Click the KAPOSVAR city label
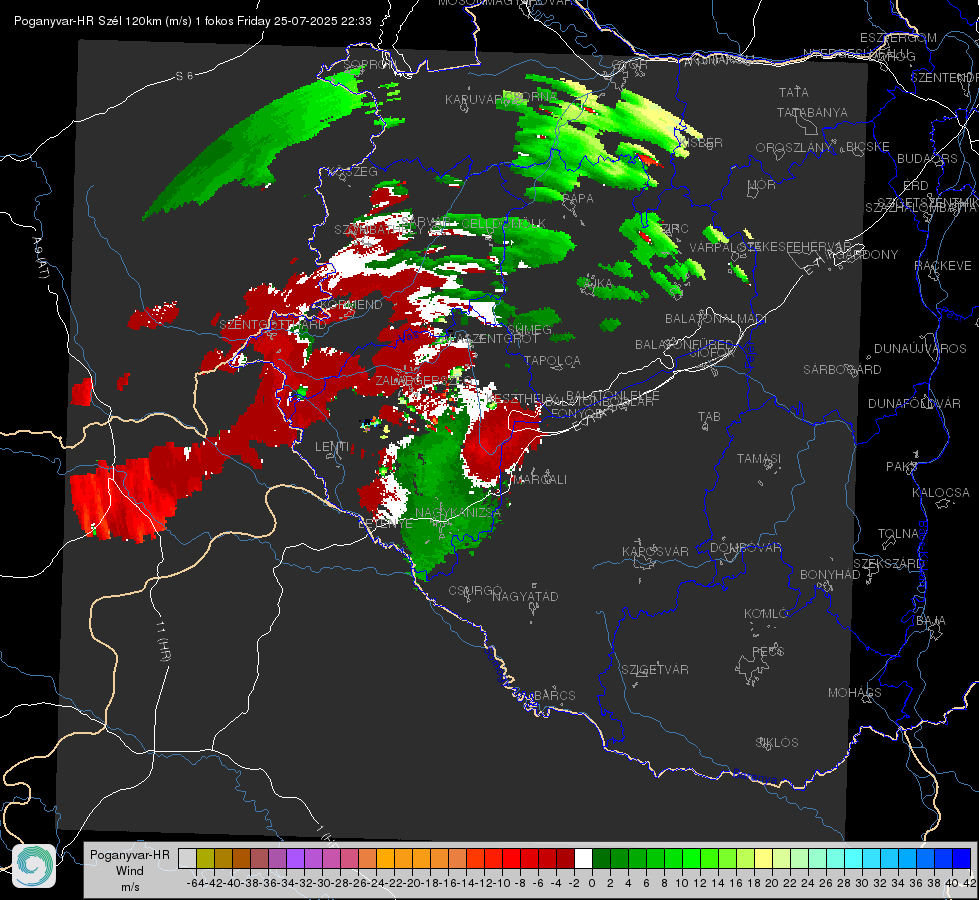The width and height of the screenshot is (979, 900). pyautogui.click(x=656, y=551)
